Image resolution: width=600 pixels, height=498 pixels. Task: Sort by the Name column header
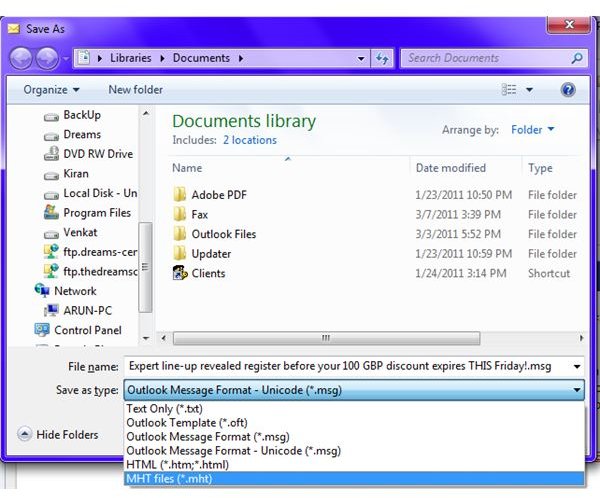pyautogui.click(x=289, y=168)
